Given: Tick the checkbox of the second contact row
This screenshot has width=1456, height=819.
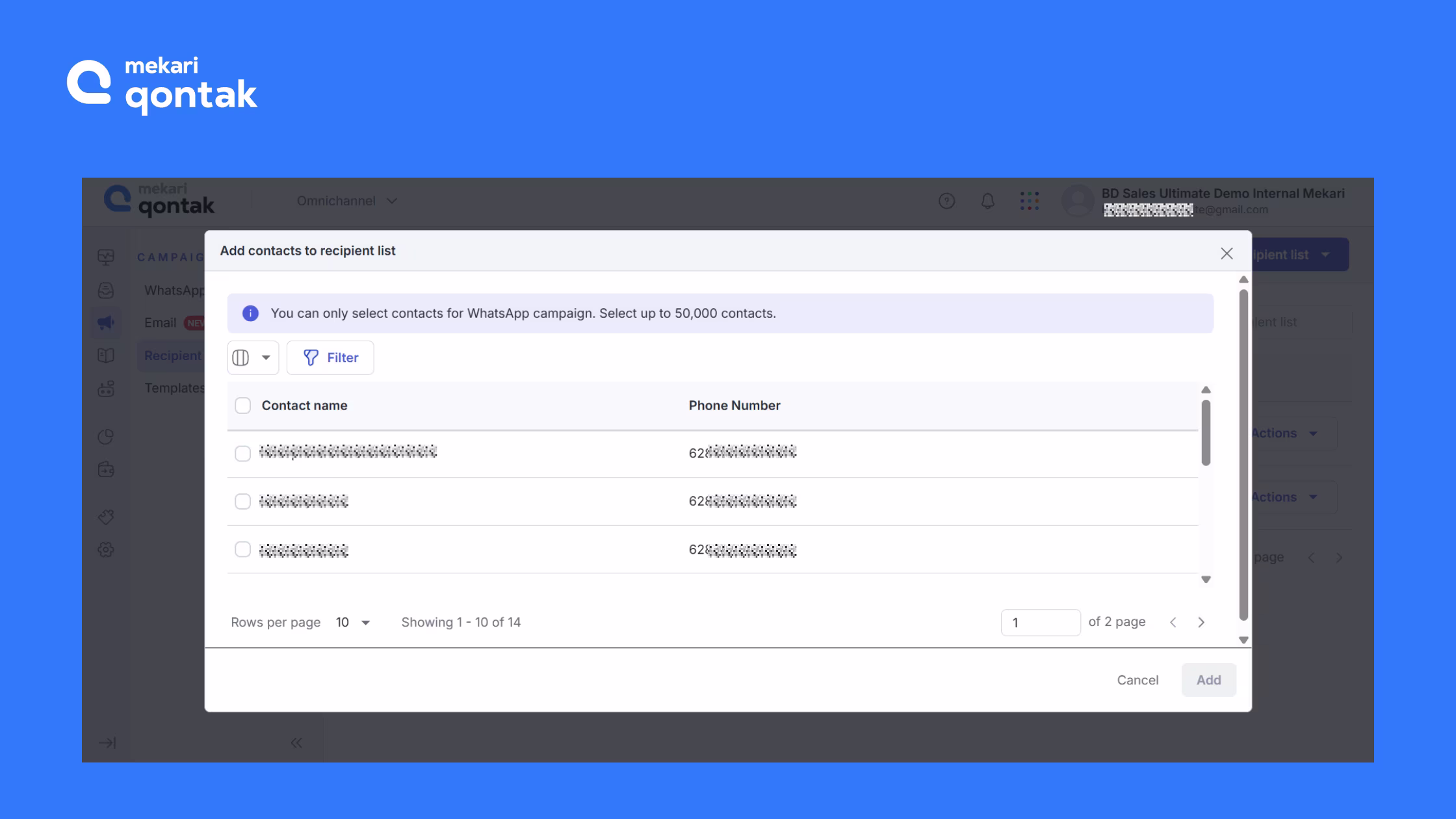Looking at the screenshot, I should pyautogui.click(x=242, y=501).
